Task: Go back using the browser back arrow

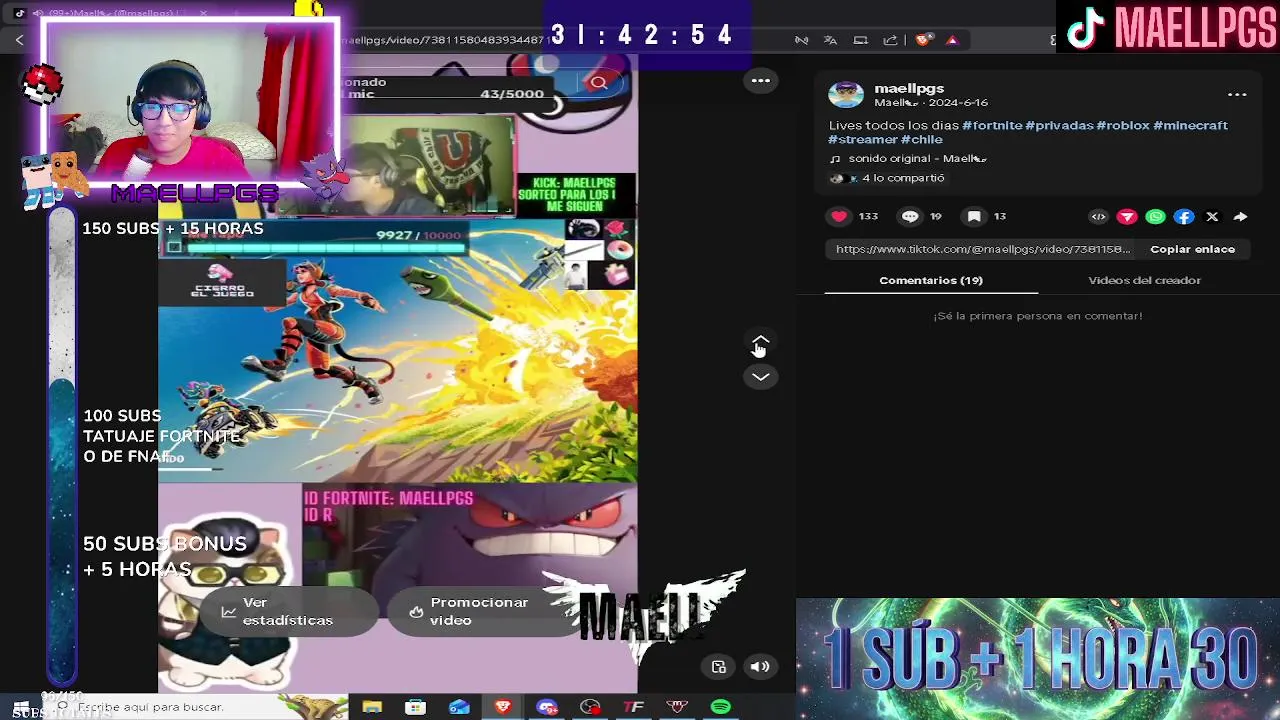Action: point(19,40)
